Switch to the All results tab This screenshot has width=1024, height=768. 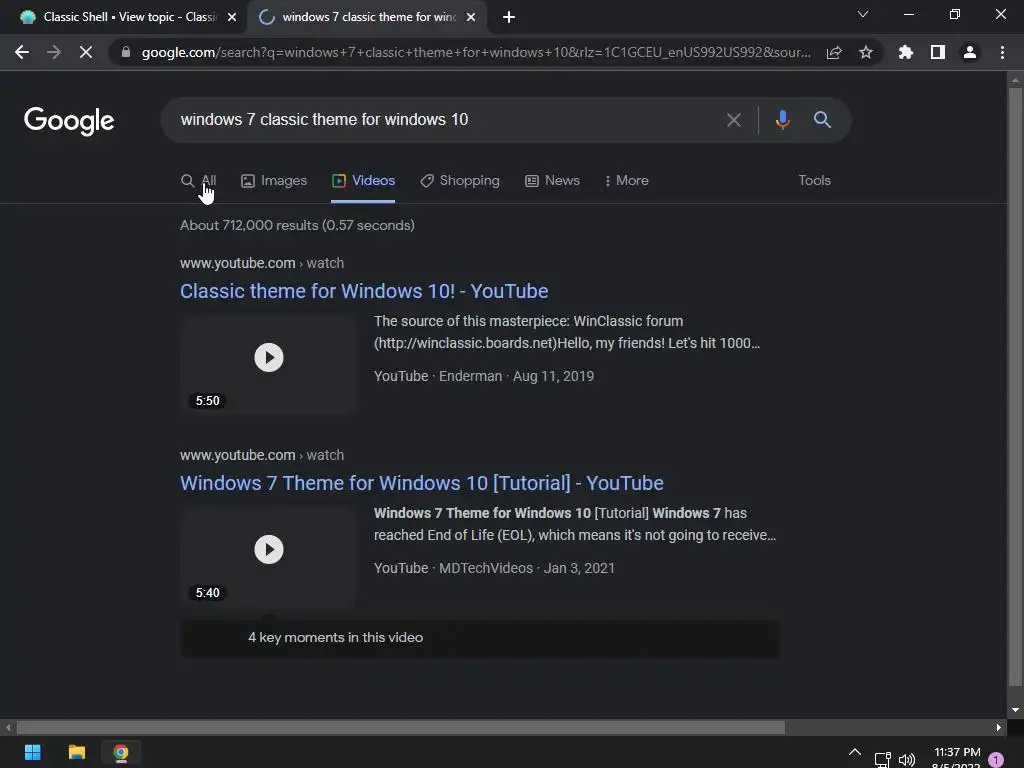tap(199, 180)
